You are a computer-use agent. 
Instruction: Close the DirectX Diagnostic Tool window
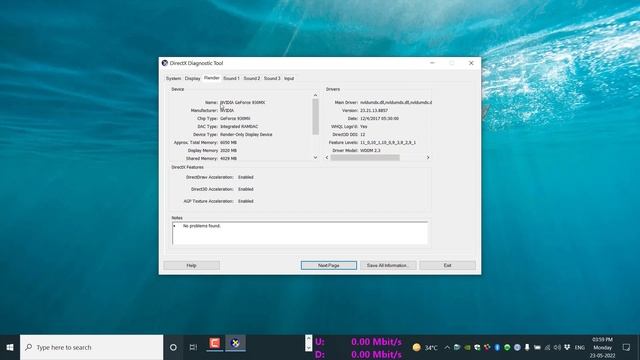471,63
